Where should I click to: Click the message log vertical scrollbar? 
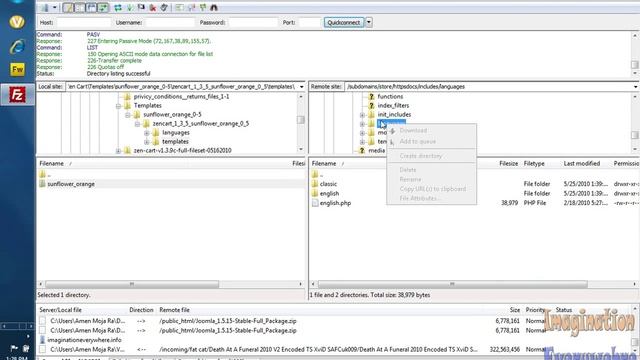(x=635, y=64)
